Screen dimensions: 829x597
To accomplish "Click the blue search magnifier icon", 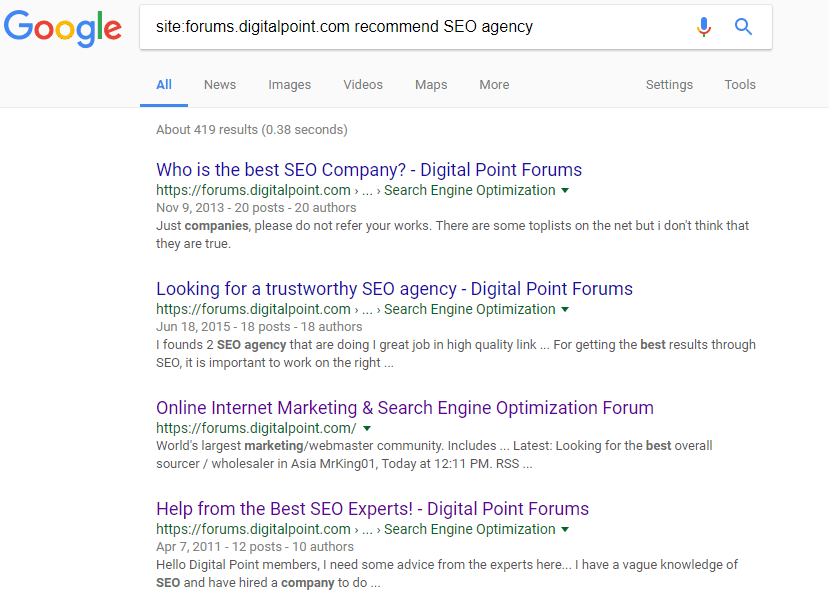I will 743,26.
